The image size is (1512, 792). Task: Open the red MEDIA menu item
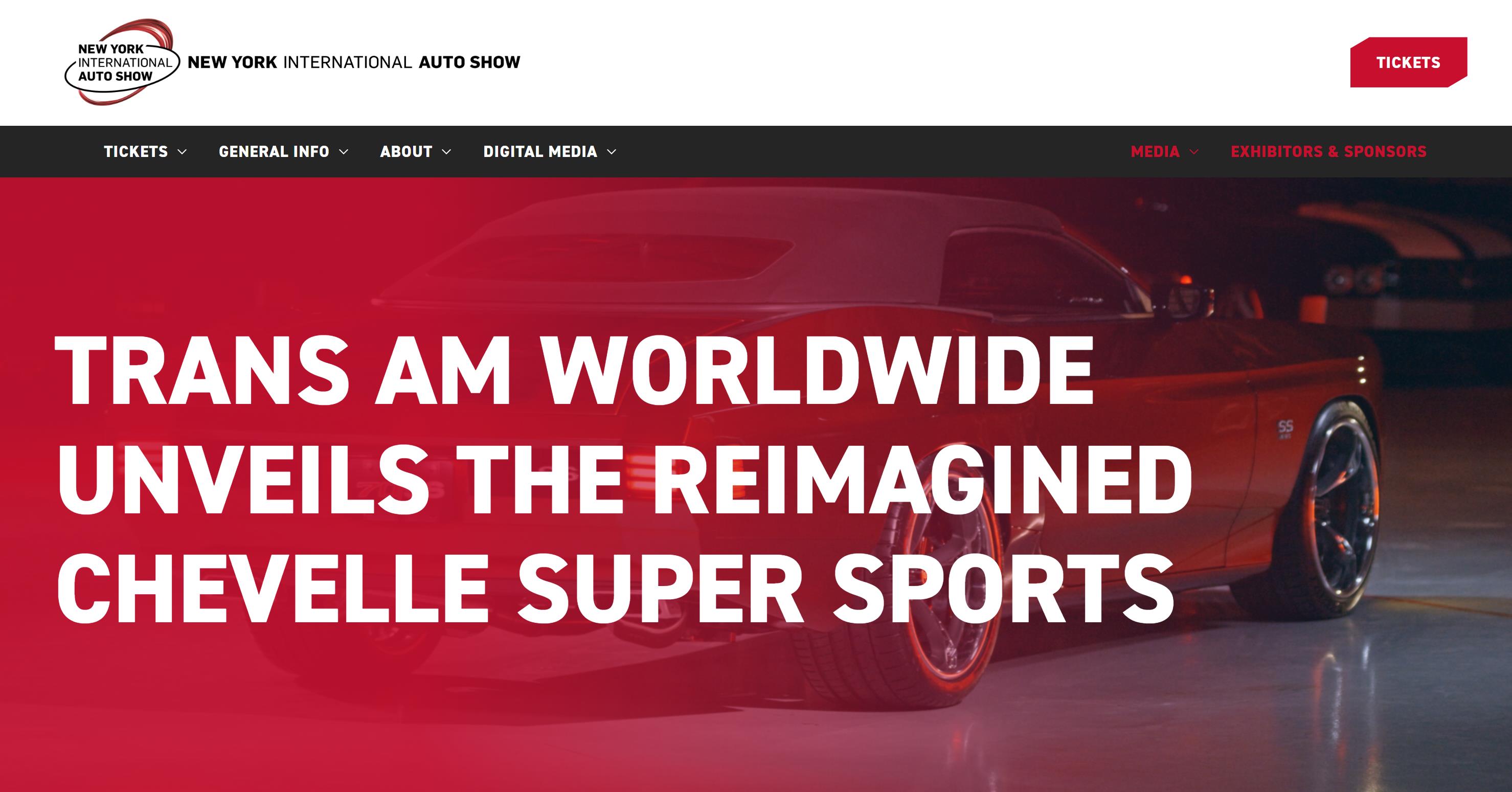[1155, 151]
